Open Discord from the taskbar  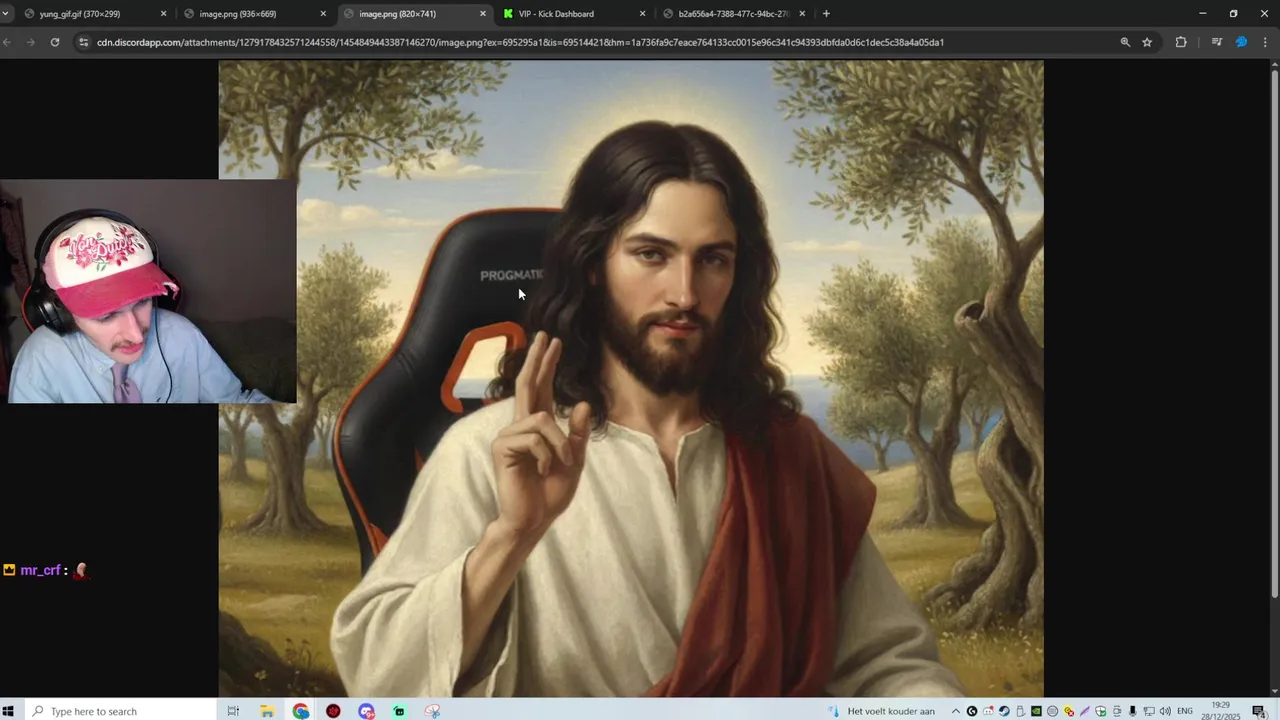click(366, 711)
